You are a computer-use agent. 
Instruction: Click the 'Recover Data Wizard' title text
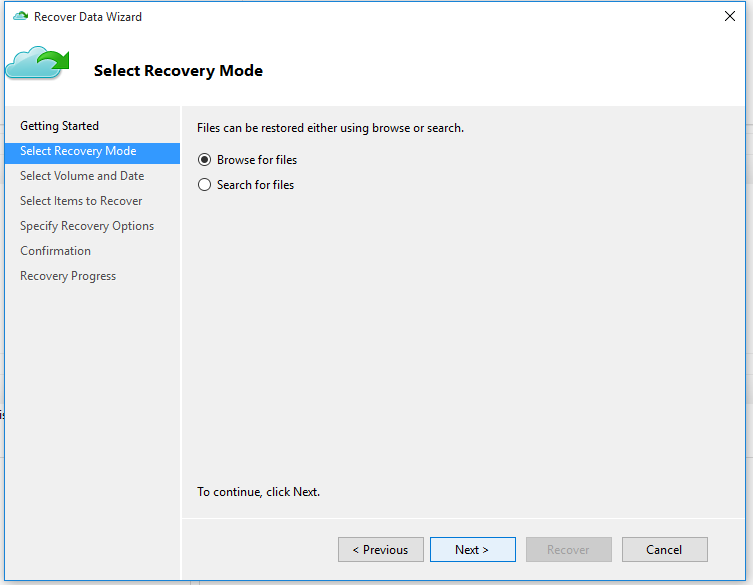(88, 17)
